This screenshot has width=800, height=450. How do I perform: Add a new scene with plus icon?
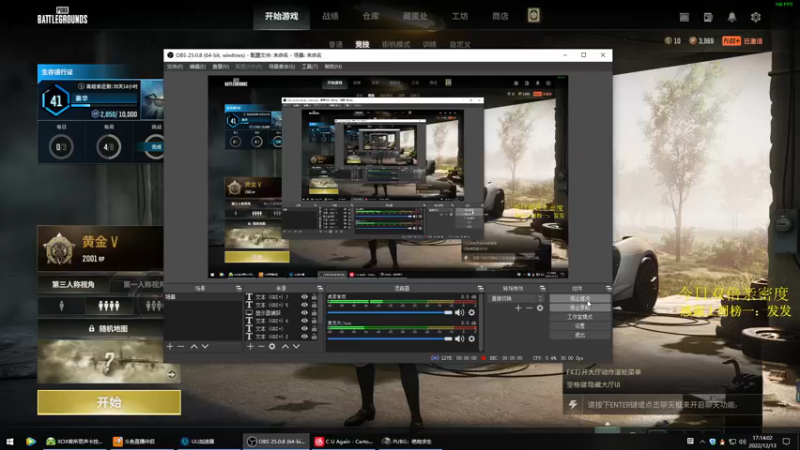coord(170,346)
